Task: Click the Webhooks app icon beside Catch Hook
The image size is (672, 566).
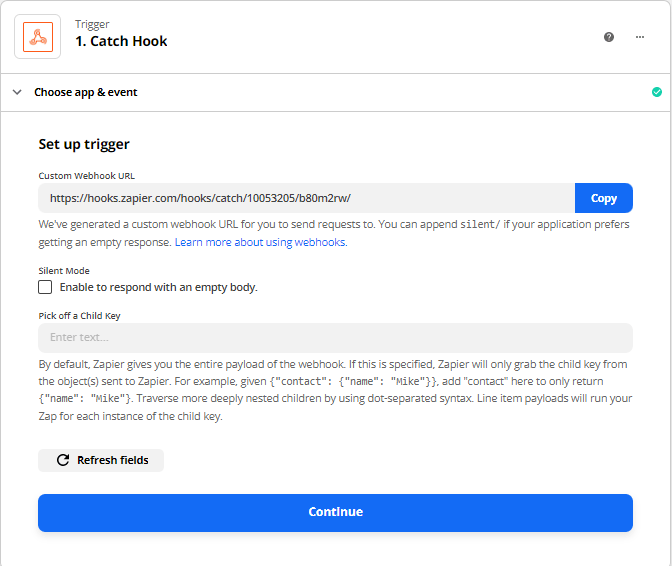Action: (38, 37)
